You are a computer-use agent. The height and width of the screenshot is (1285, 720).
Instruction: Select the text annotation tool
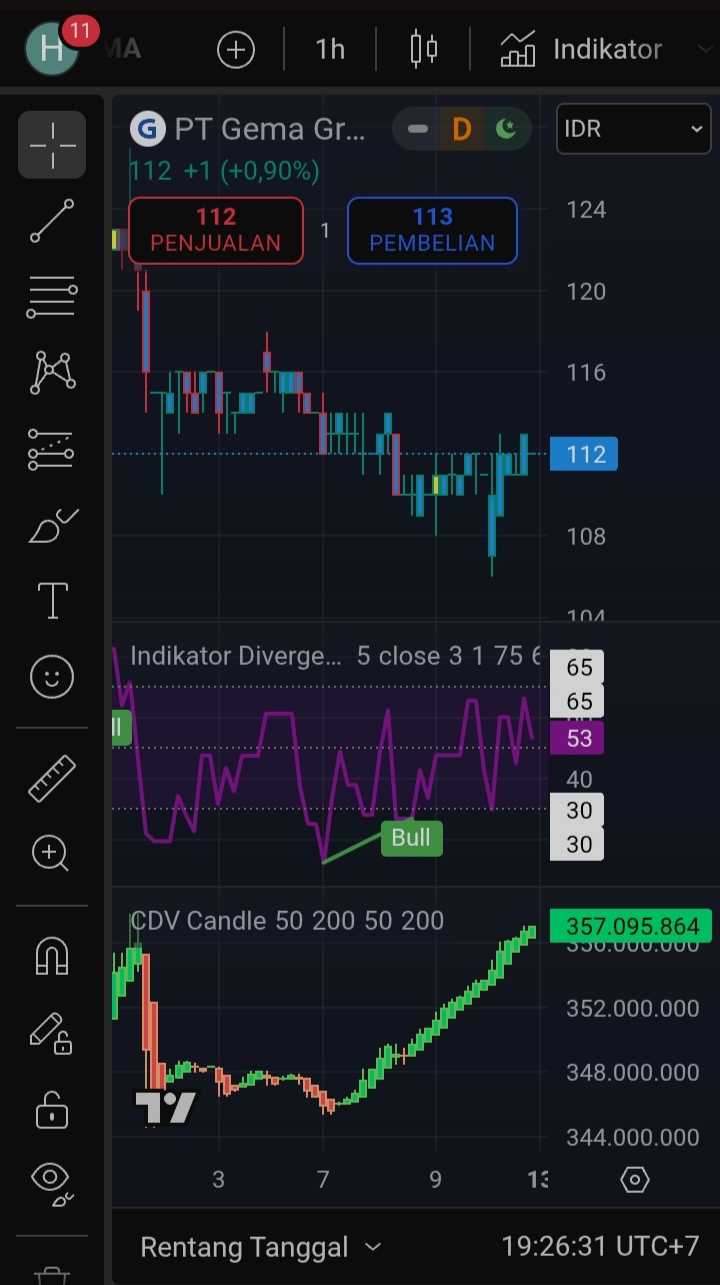(52, 602)
